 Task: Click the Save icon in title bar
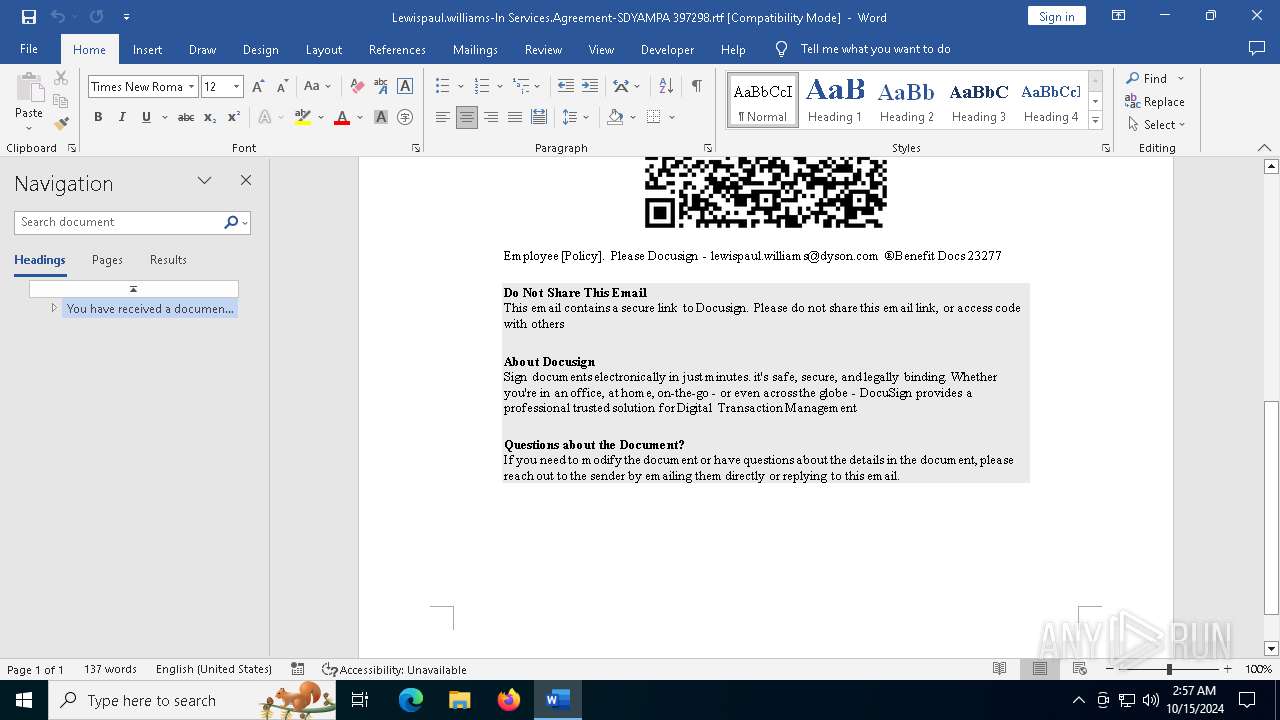[x=29, y=17]
